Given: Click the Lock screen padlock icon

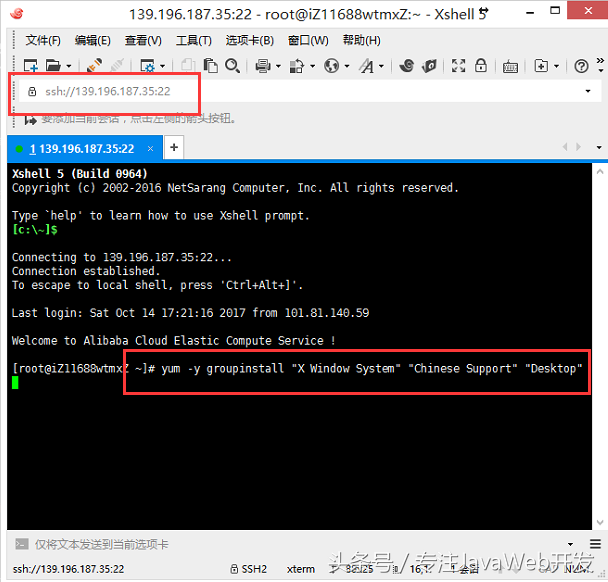Looking at the screenshot, I should [x=481, y=66].
